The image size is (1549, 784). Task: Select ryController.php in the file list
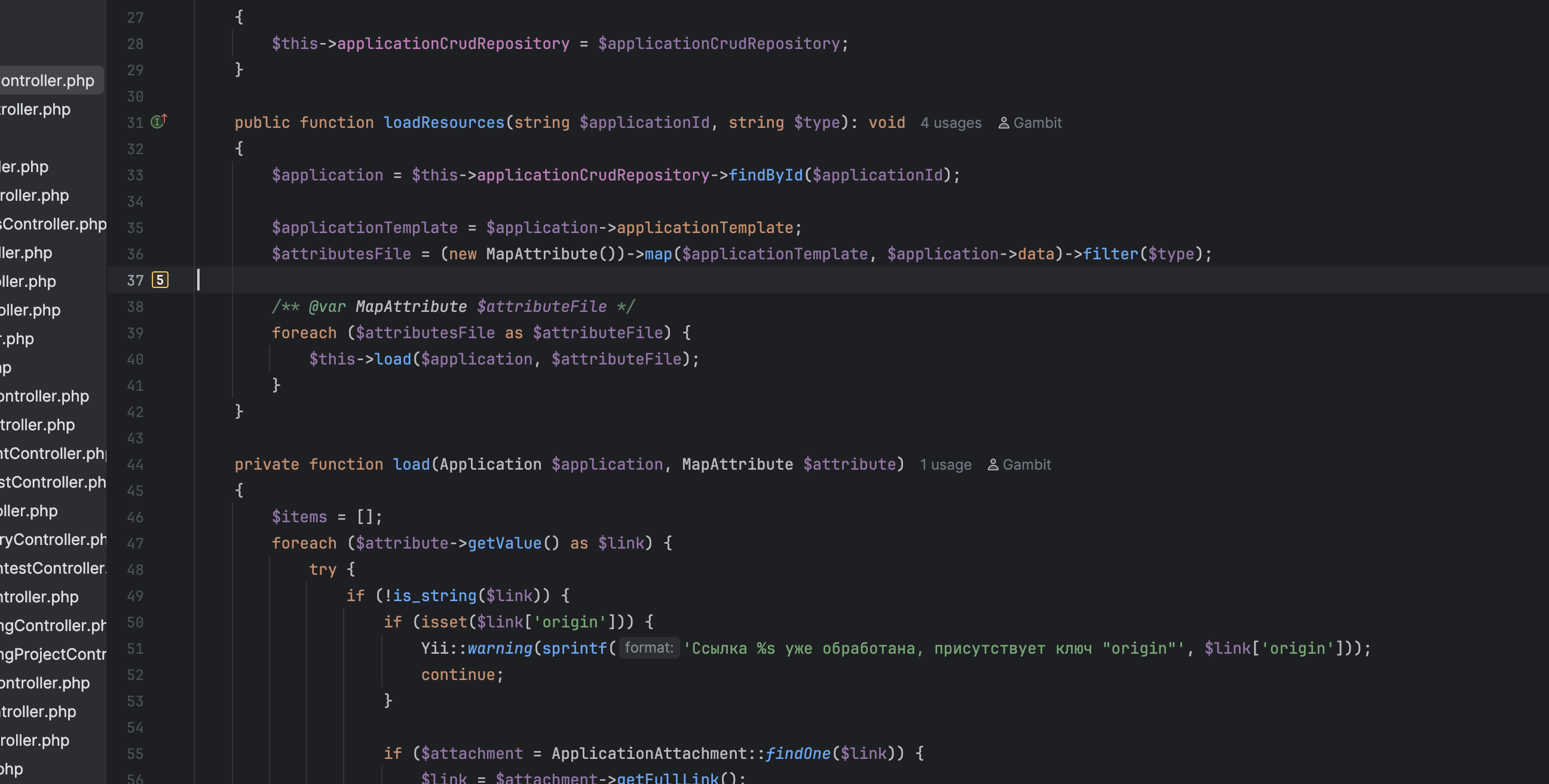pos(53,540)
